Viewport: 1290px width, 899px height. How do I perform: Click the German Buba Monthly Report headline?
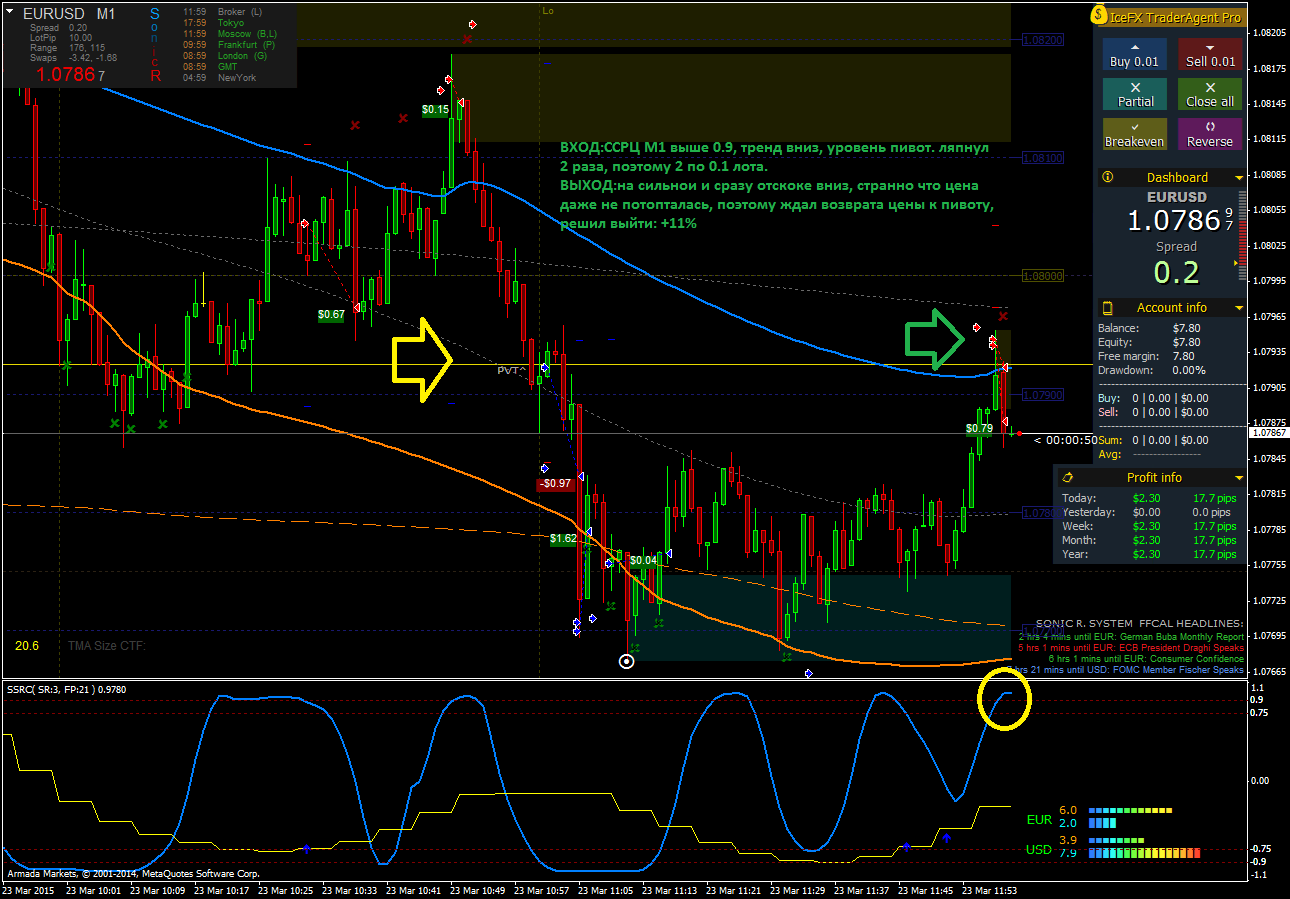click(x=1130, y=636)
